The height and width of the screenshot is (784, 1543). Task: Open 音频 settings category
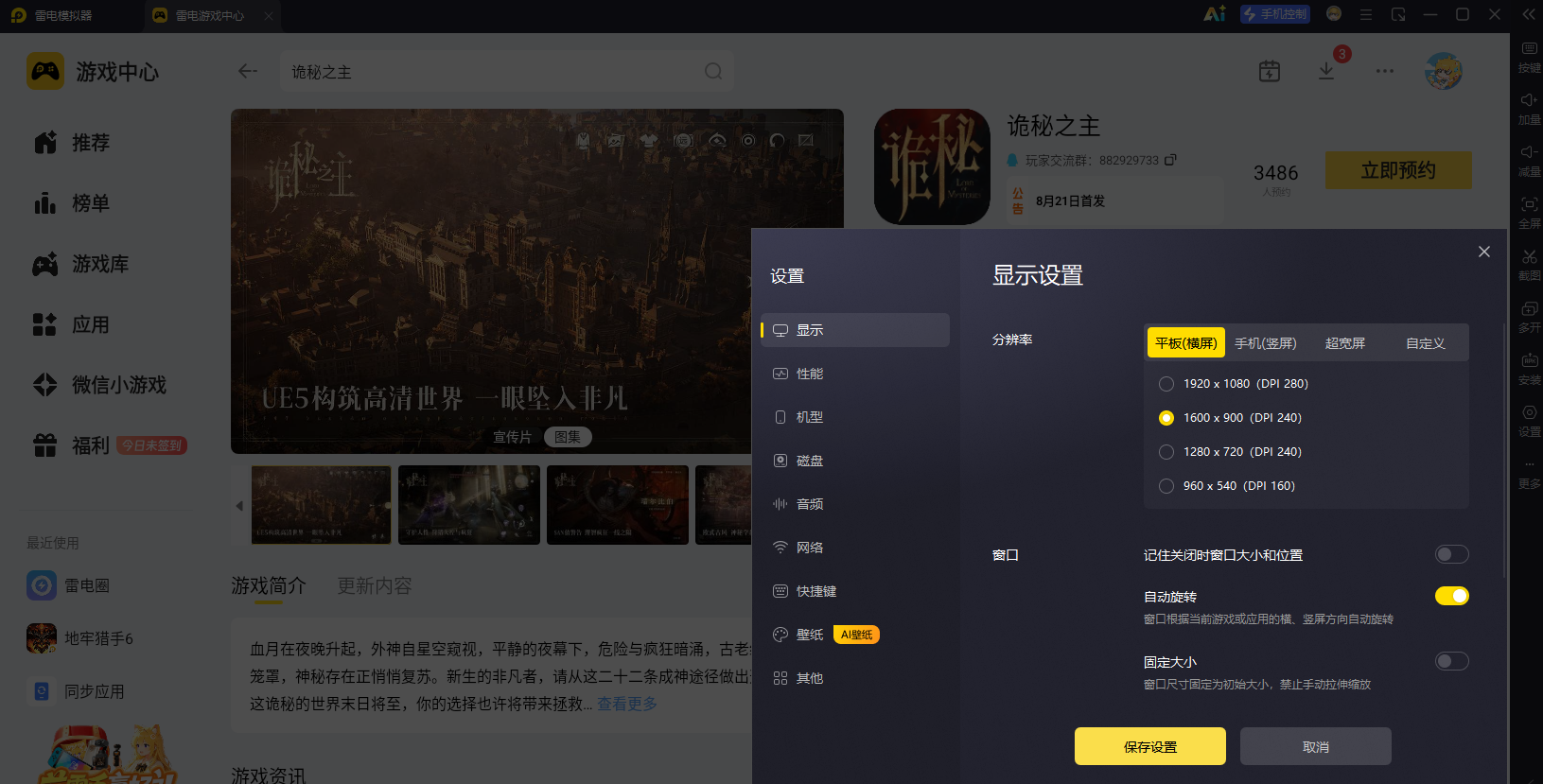pos(855,504)
